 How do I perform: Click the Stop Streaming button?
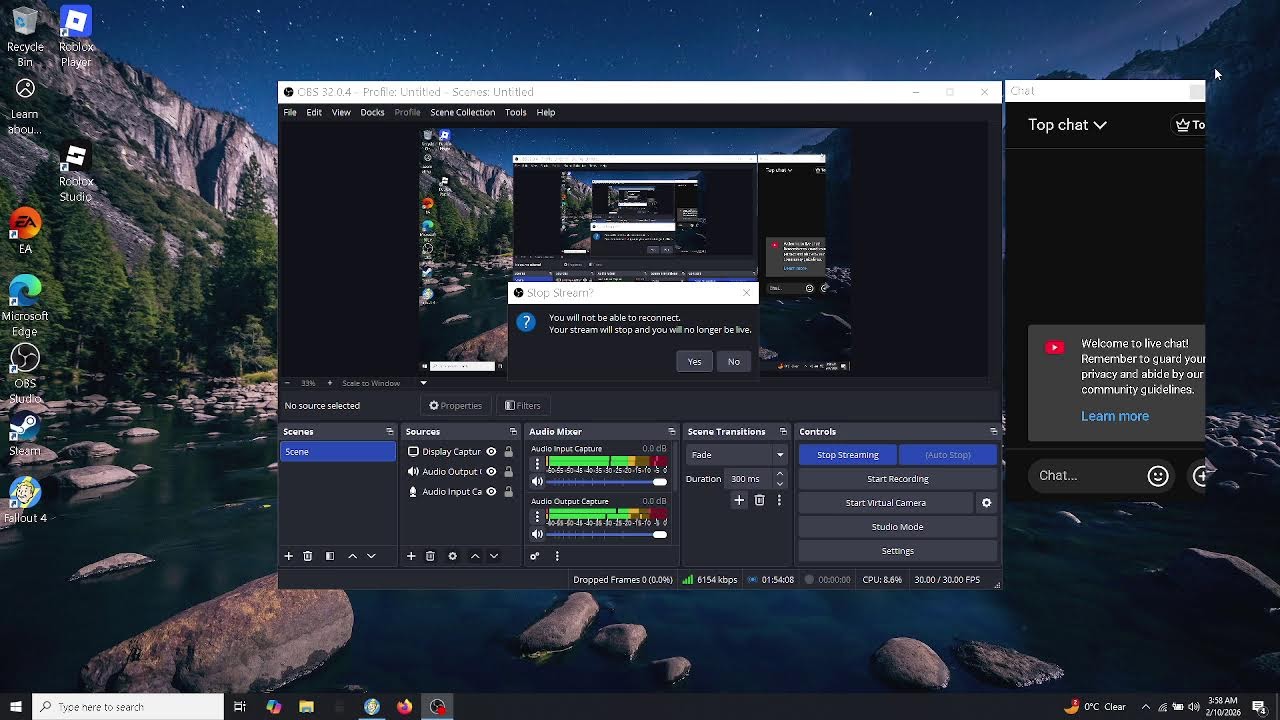[848, 455]
